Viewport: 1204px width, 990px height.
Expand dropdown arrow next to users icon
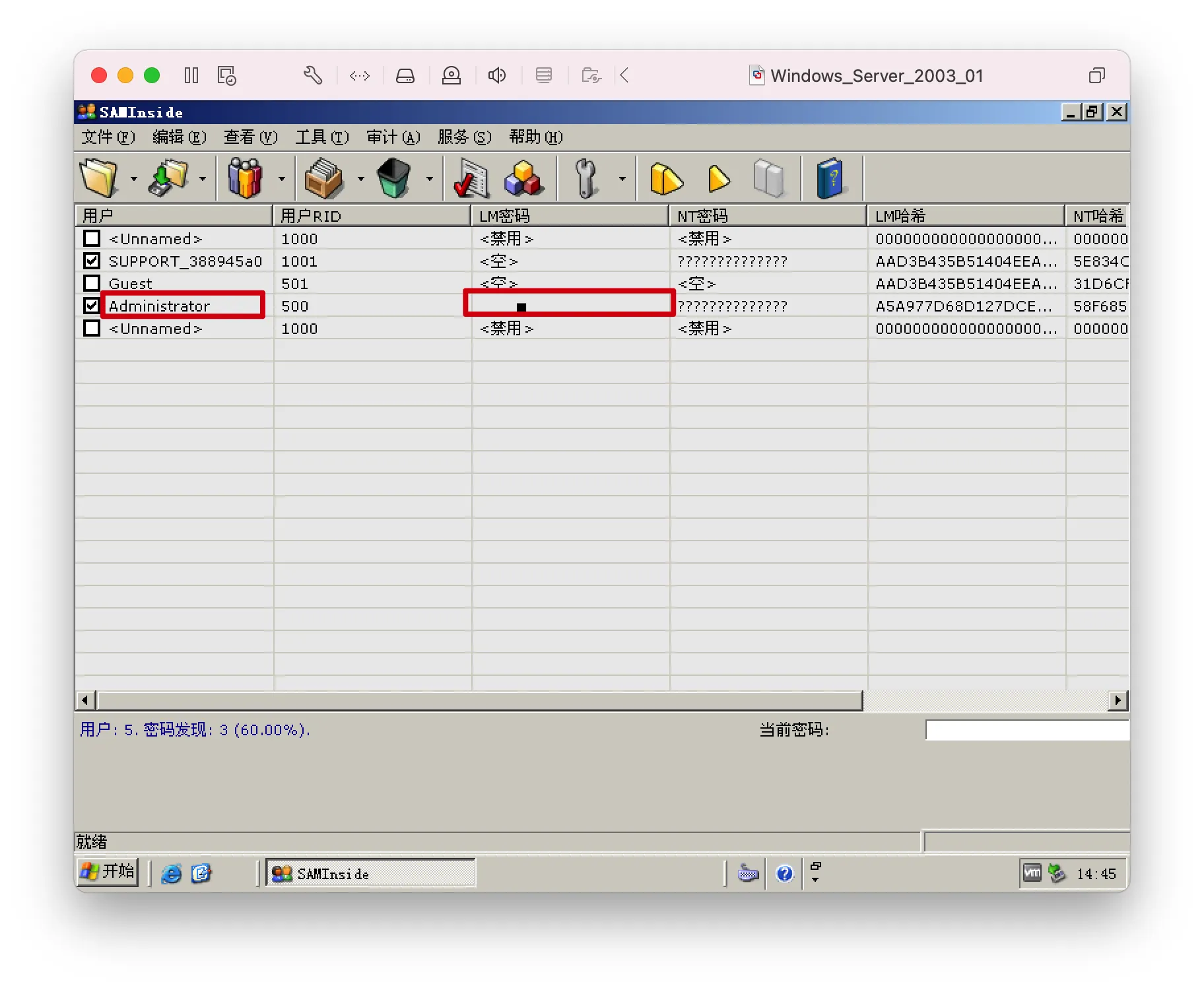[x=282, y=179]
